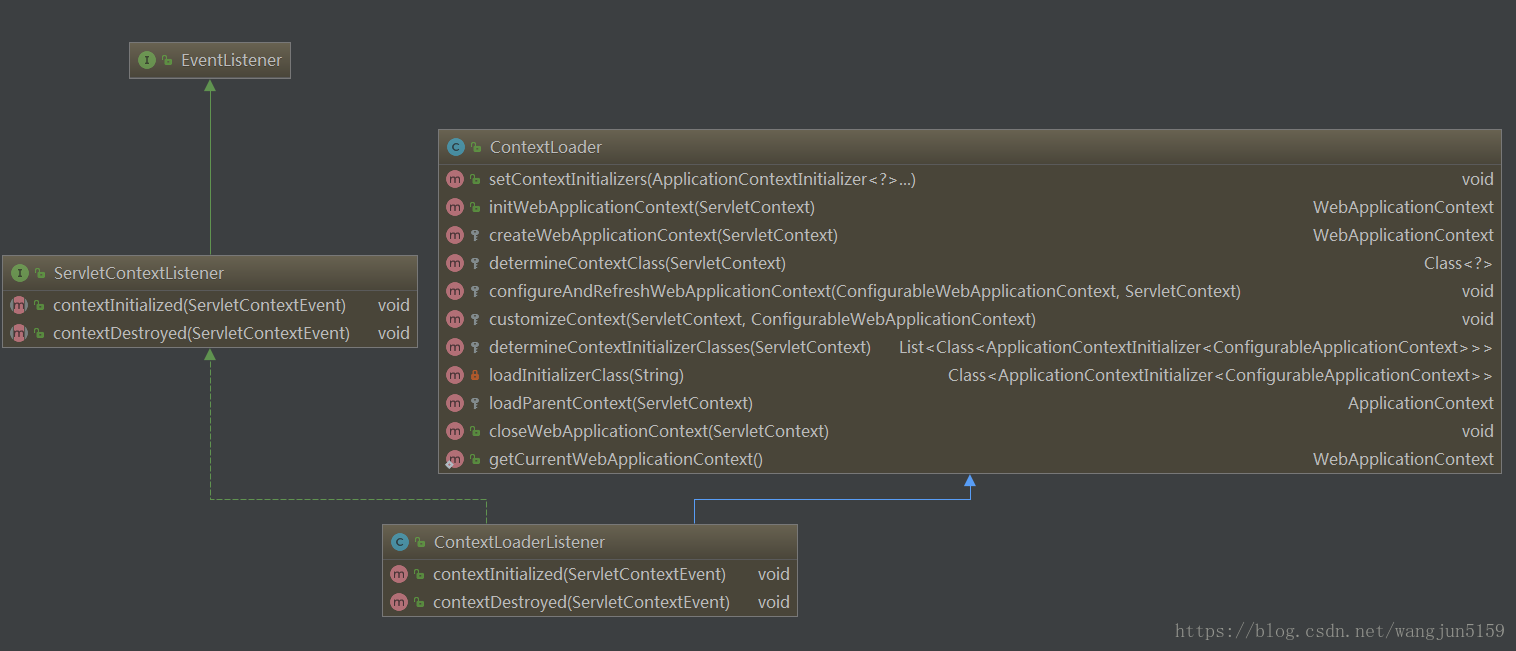The image size is (1516, 651).
Task: Click void return type of closeWebApplicationContext
Action: (1477, 431)
